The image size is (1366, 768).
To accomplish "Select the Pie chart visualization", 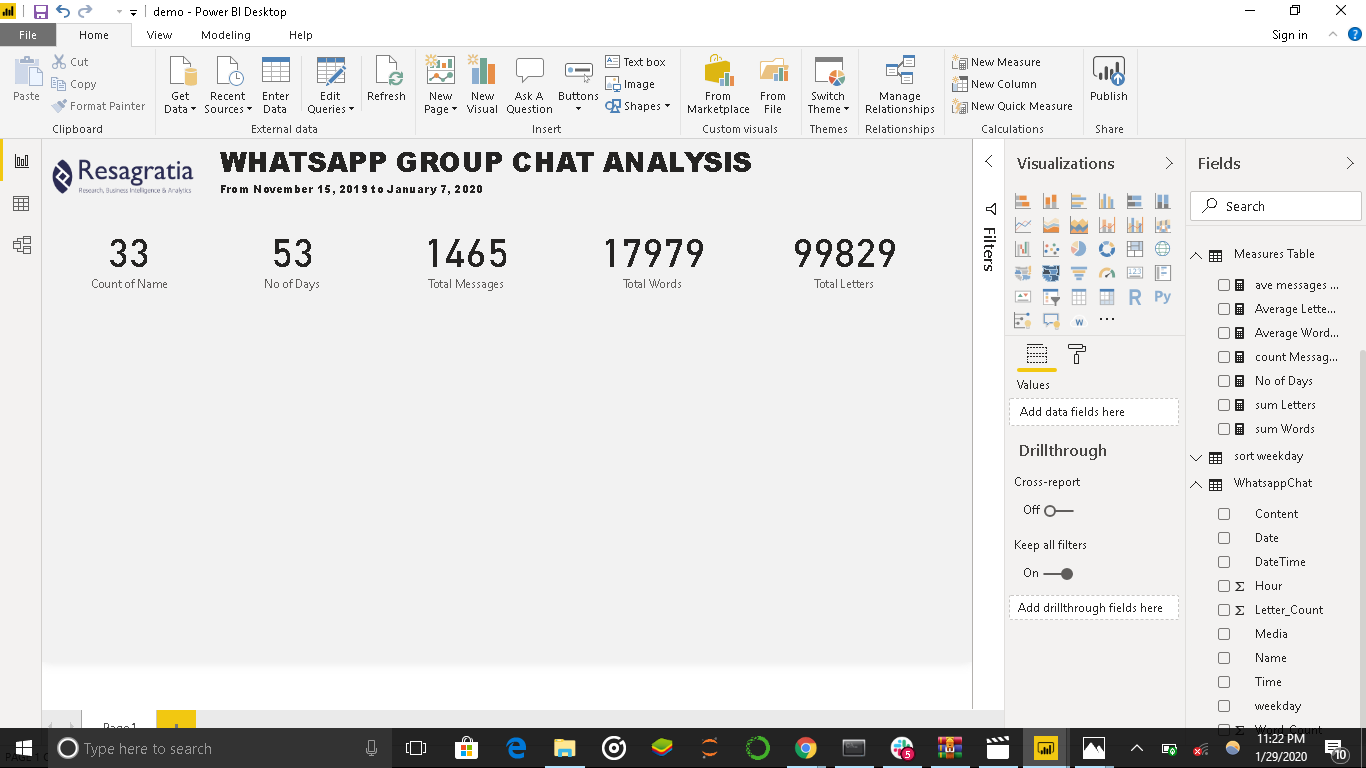I will pyautogui.click(x=1079, y=248).
